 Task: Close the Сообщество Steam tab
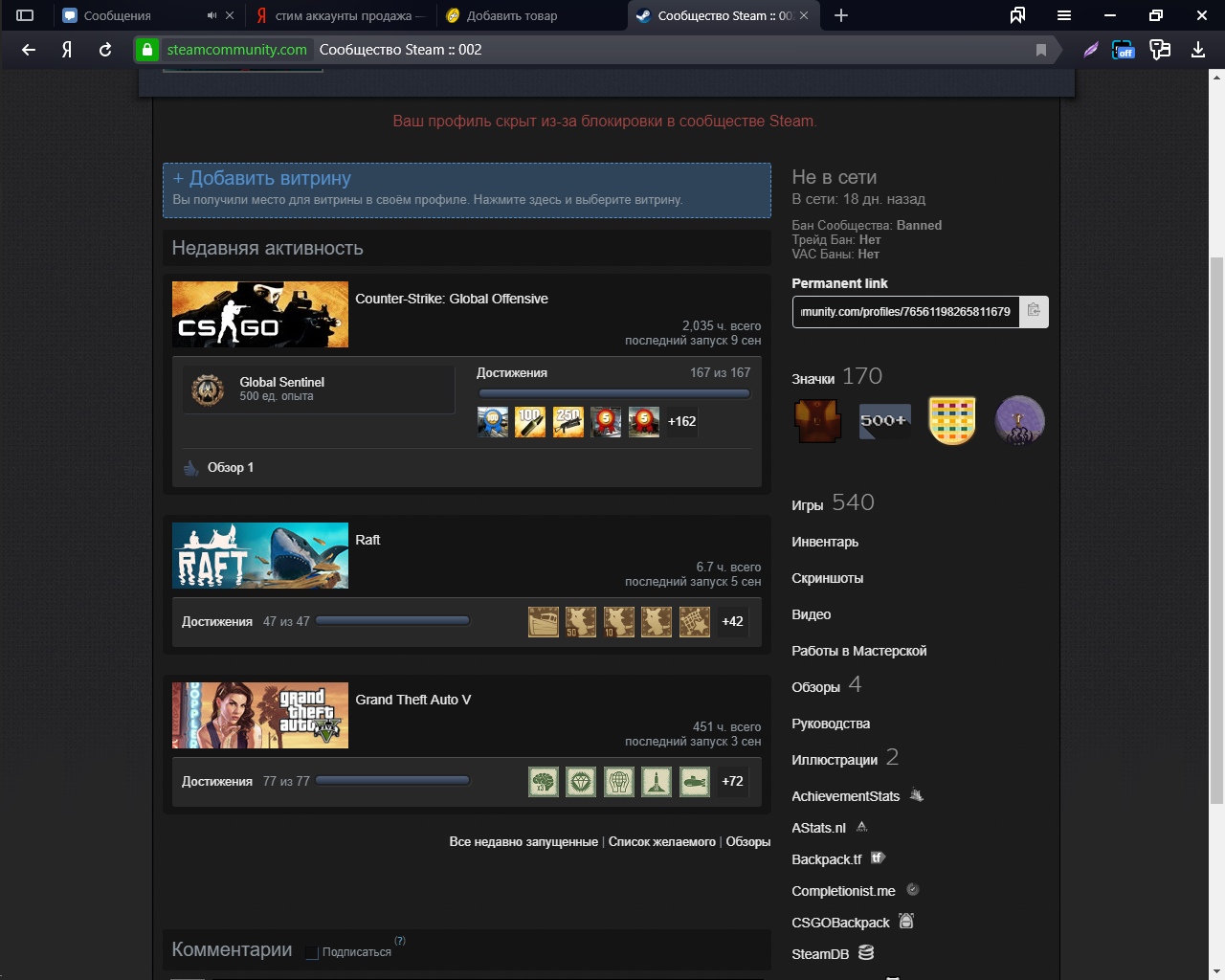(x=804, y=15)
